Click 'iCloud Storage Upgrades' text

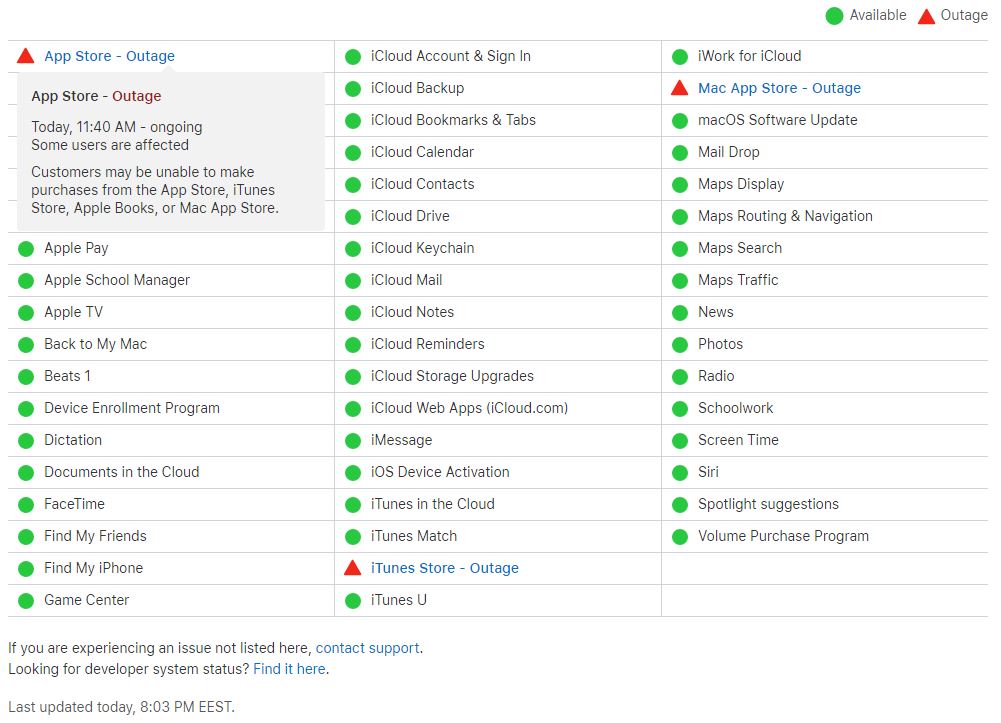pos(452,376)
